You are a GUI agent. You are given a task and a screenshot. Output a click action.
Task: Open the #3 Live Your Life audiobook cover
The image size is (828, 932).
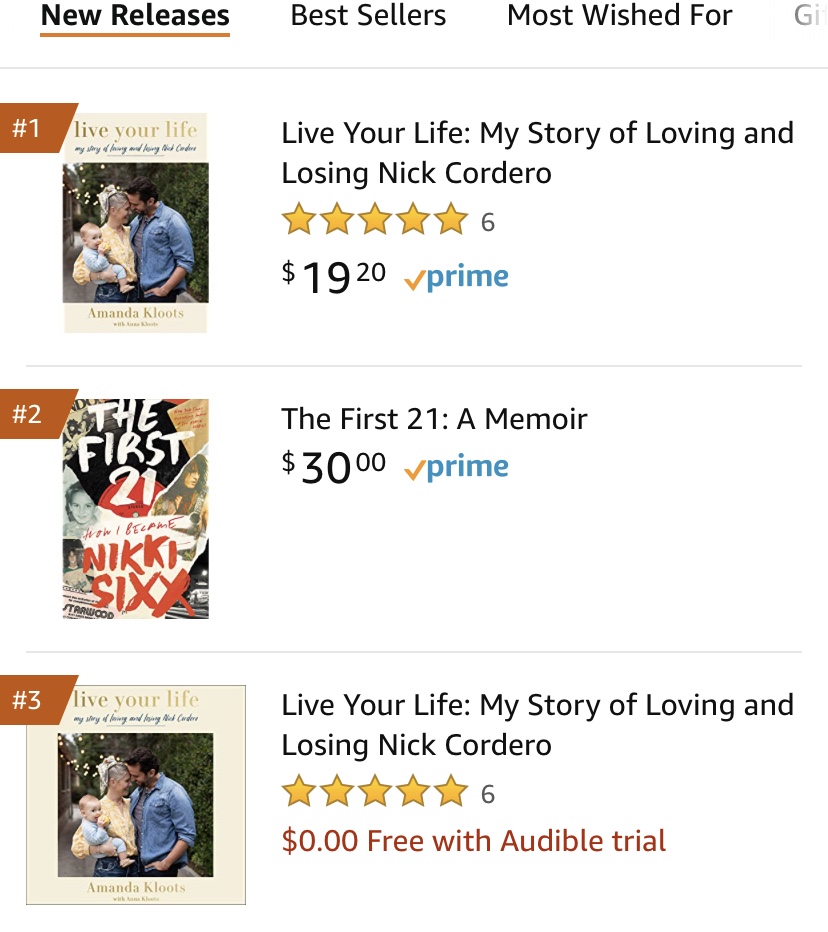click(136, 794)
